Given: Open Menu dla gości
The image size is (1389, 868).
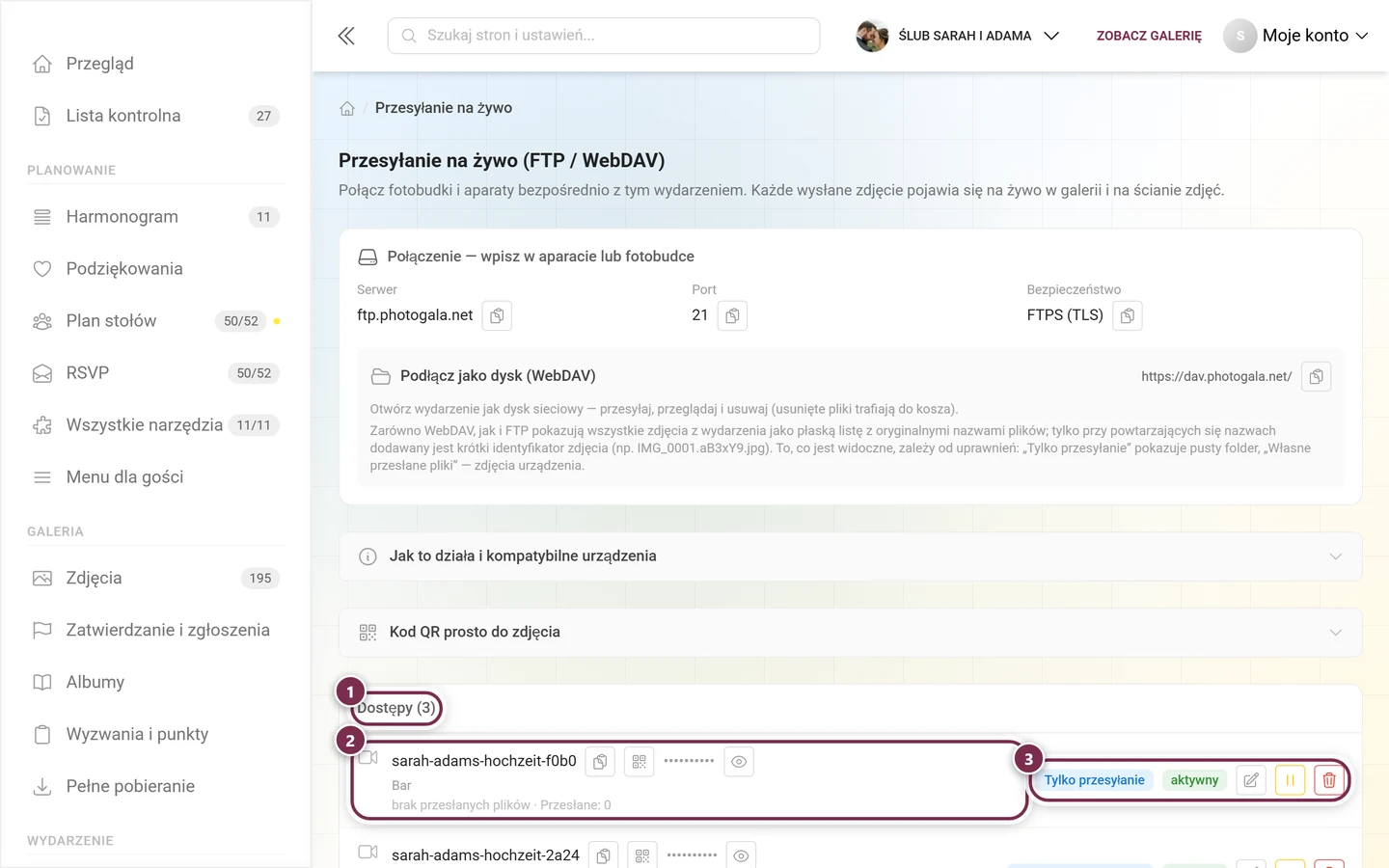Looking at the screenshot, I should (155, 477).
